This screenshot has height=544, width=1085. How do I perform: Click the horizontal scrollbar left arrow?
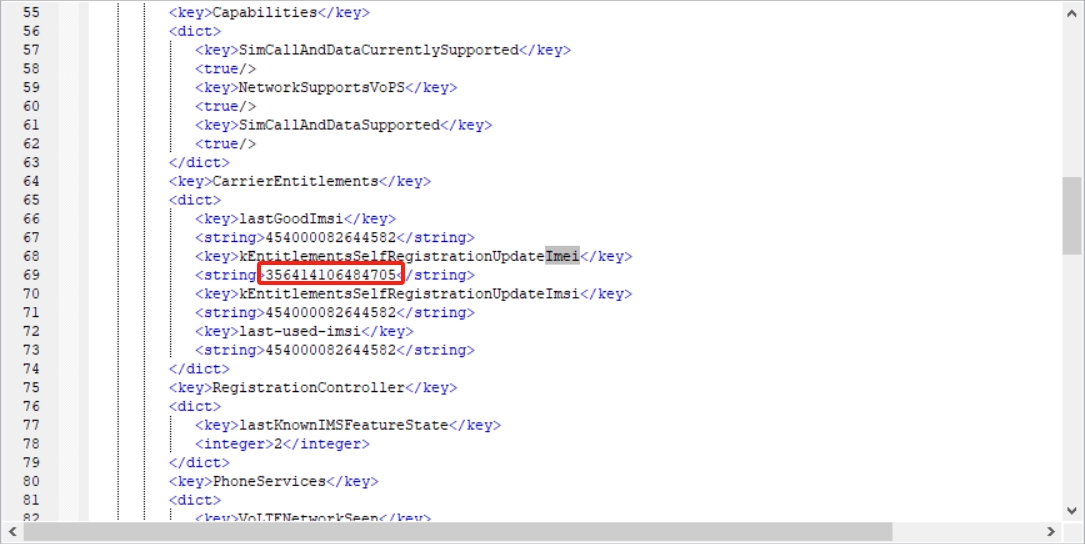point(11,532)
